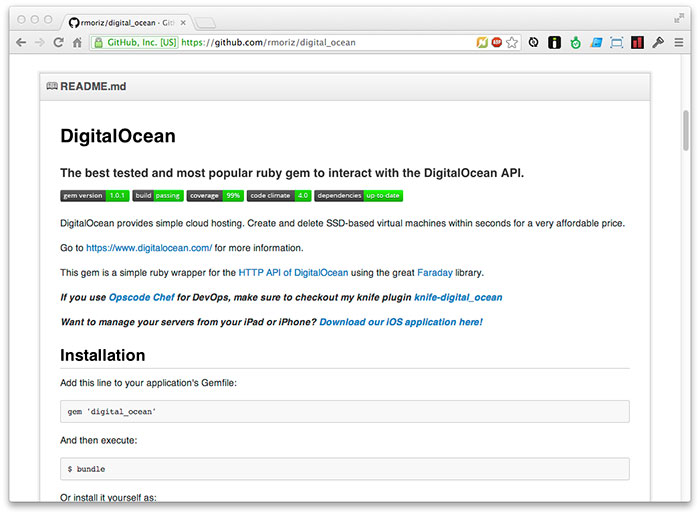Viewport: 700px width, 515px height.
Task: Click the wrench tool extension icon
Action: point(658,42)
